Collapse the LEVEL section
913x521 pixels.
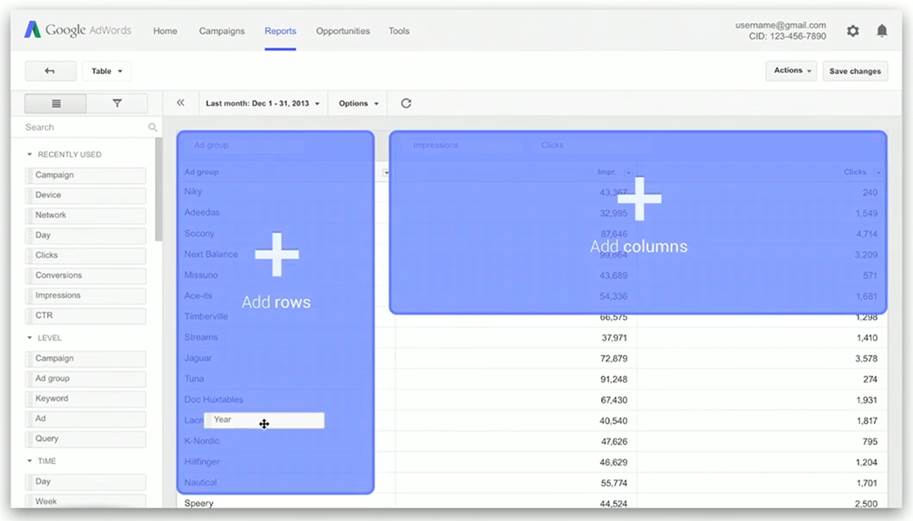click(x=30, y=338)
